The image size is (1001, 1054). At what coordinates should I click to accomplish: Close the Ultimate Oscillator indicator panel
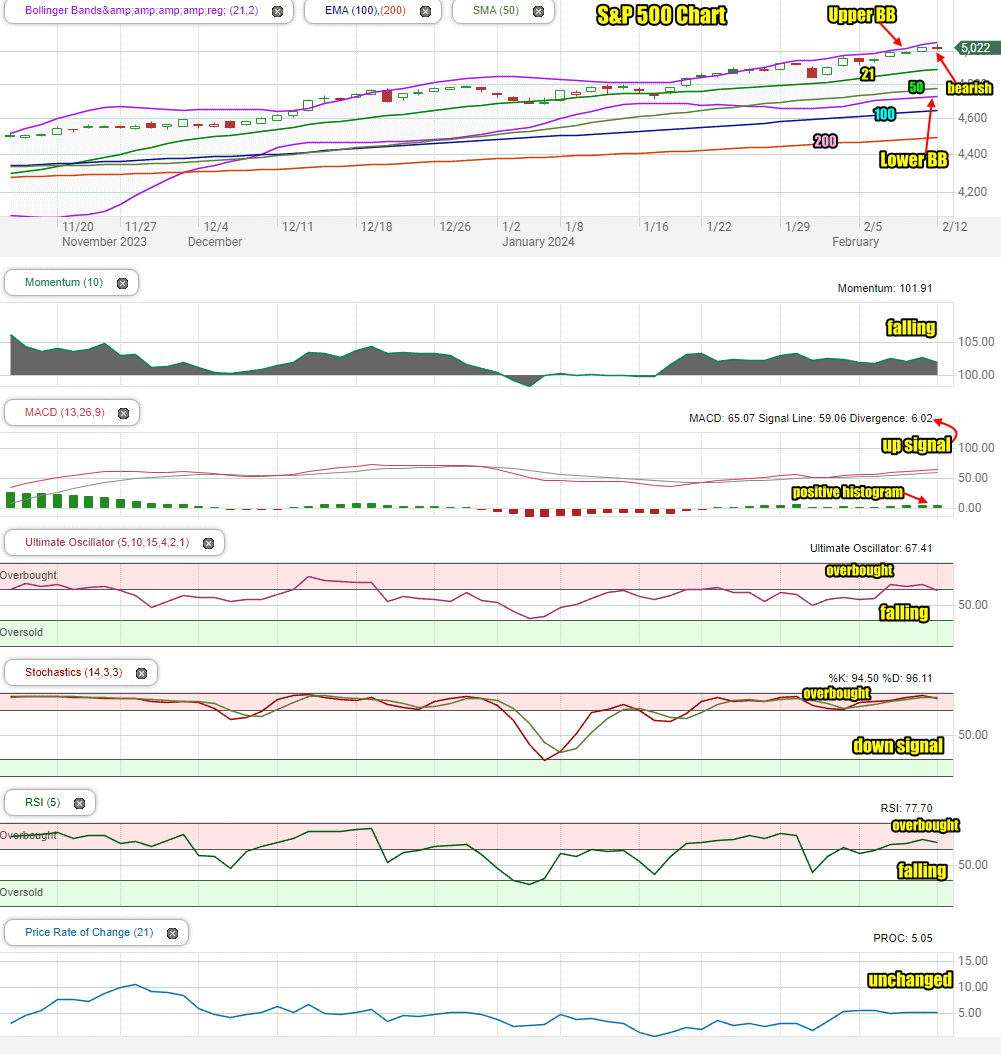(208, 543)
